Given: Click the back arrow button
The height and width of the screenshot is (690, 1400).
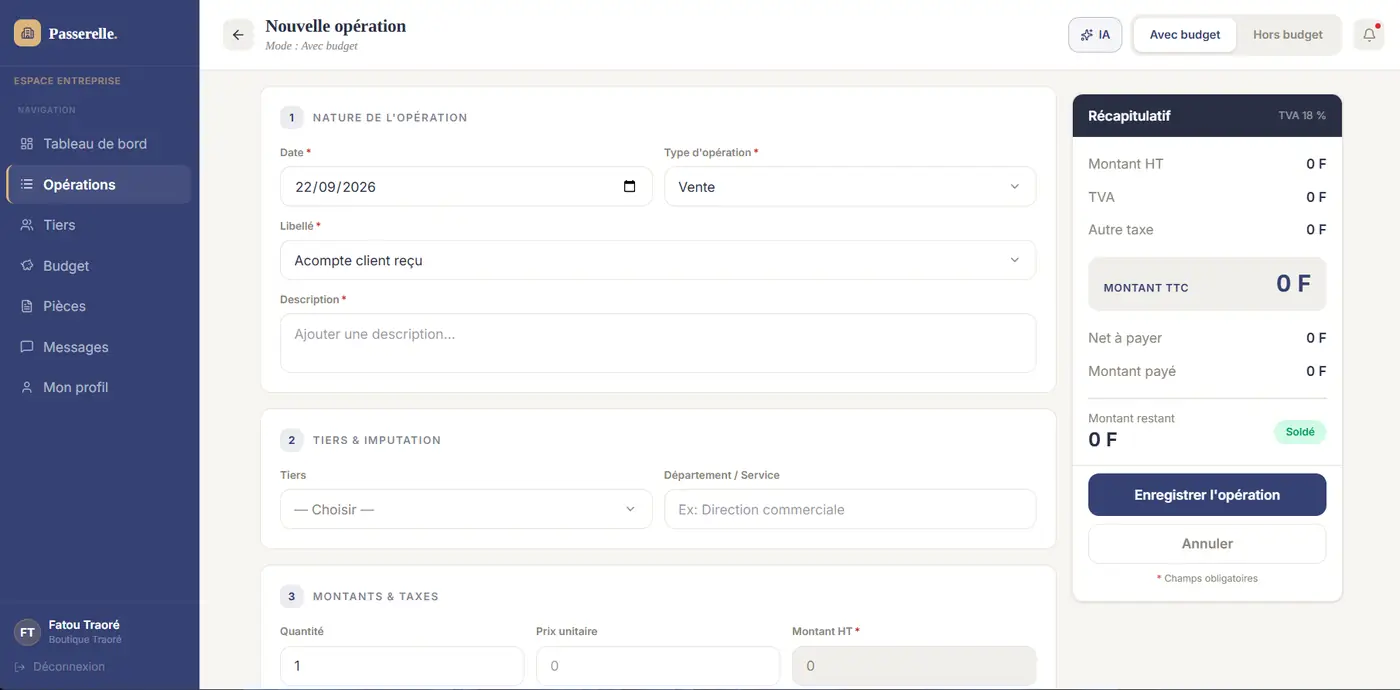Looking at the screenshot, I should [238, 35].
